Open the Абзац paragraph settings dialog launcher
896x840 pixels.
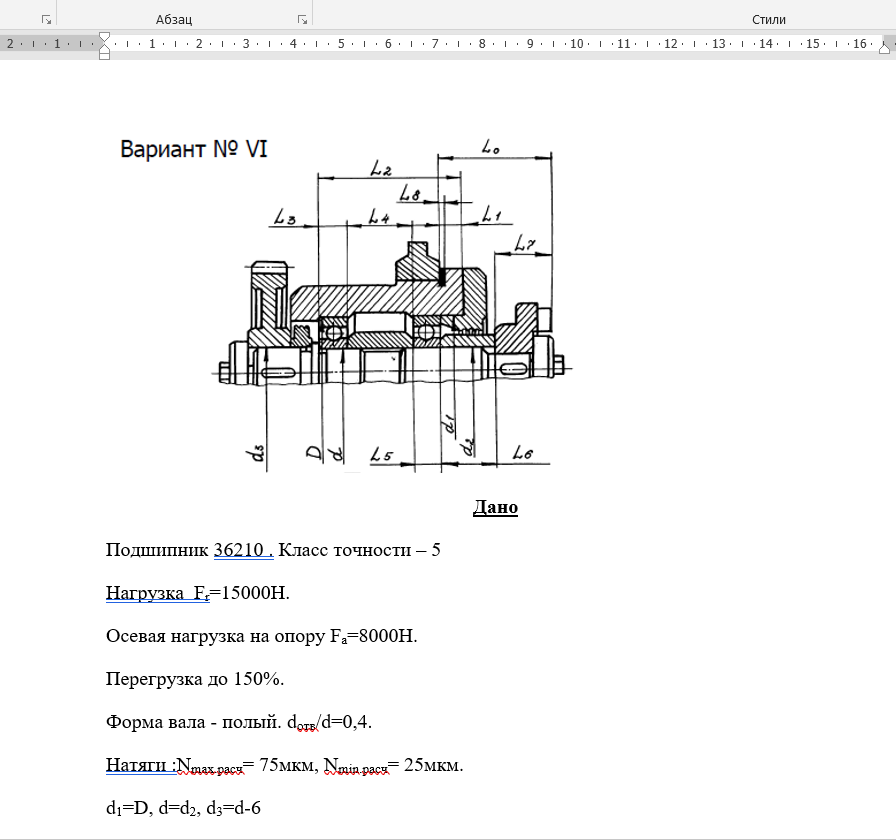(302, 19)
